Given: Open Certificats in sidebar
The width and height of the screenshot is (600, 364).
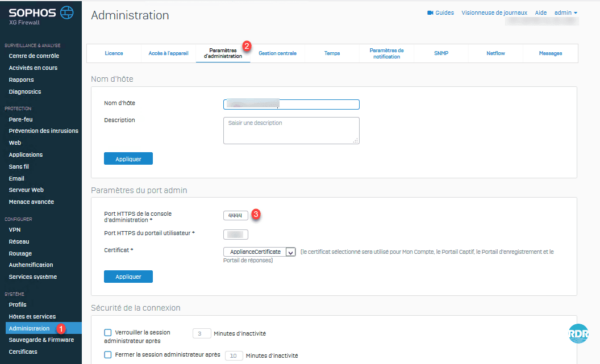Looking at the screenshot, I should [x=23, y=352].
